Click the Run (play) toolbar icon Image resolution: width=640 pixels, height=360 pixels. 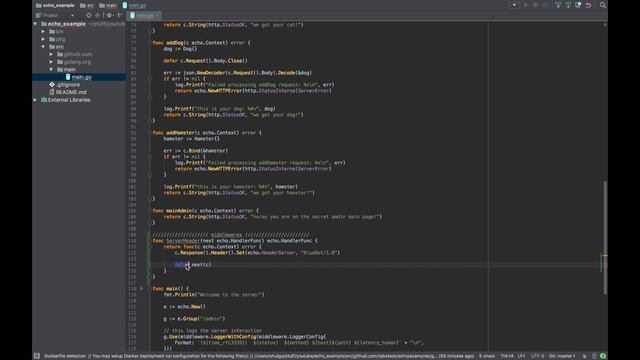tap(525, 5)
